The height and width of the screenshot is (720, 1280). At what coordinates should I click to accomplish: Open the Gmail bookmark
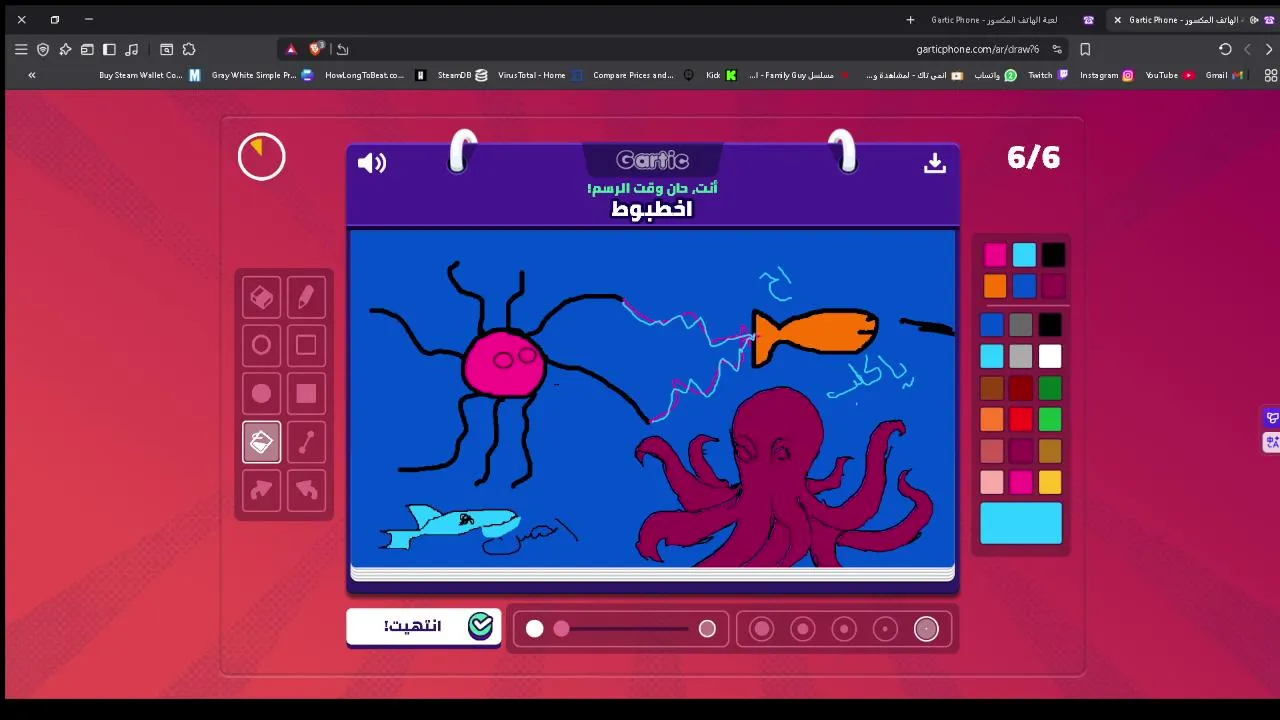coord(1224,75)
